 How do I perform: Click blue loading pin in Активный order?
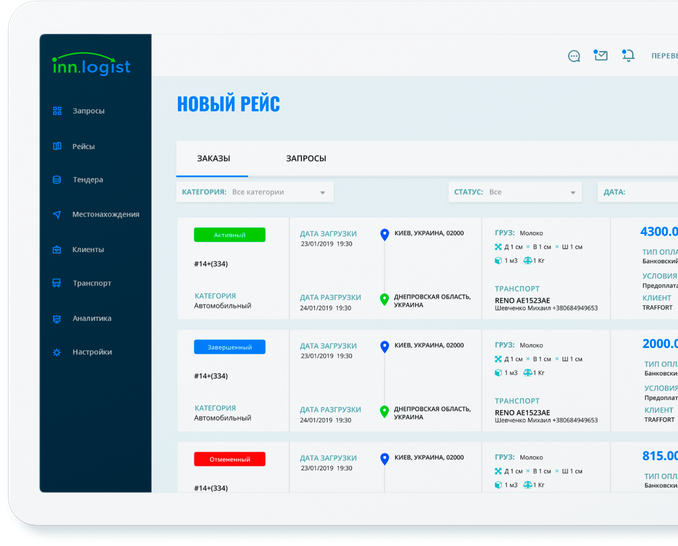[384, 235]
